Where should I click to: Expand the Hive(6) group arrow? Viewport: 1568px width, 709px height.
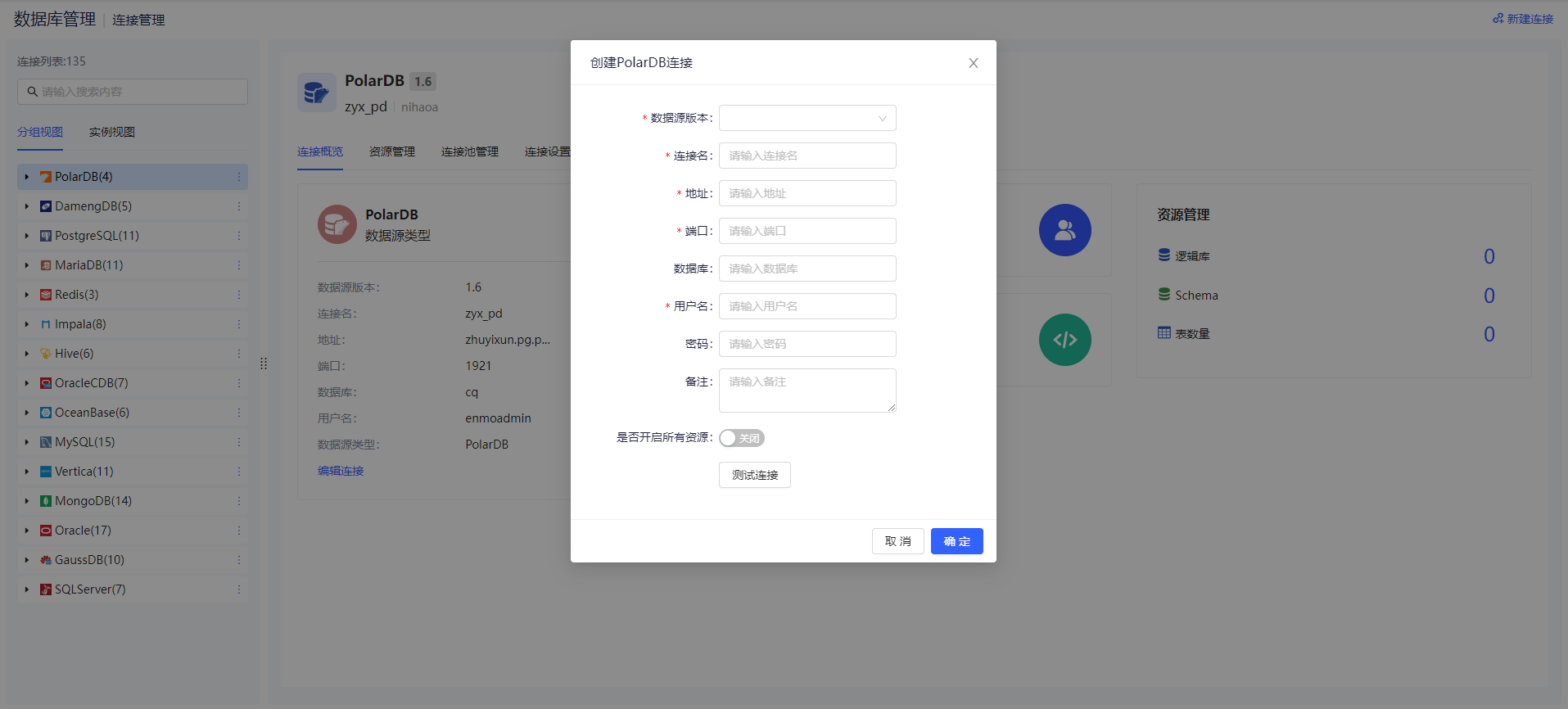coord(27,354)
